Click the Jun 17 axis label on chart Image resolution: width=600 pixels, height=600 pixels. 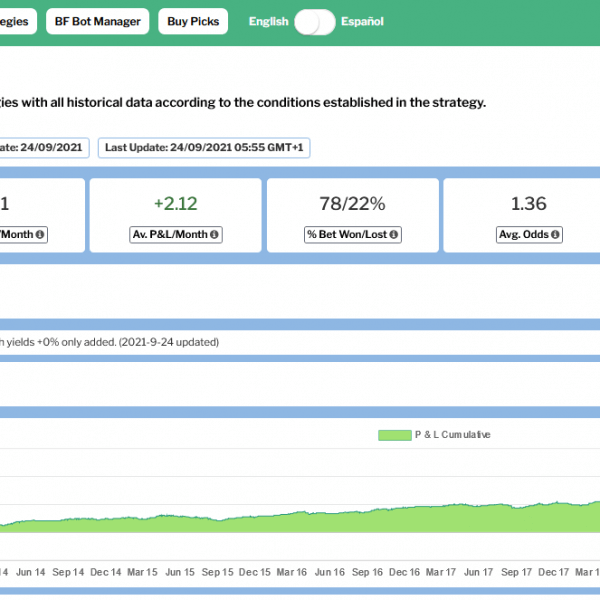point(478,572)
